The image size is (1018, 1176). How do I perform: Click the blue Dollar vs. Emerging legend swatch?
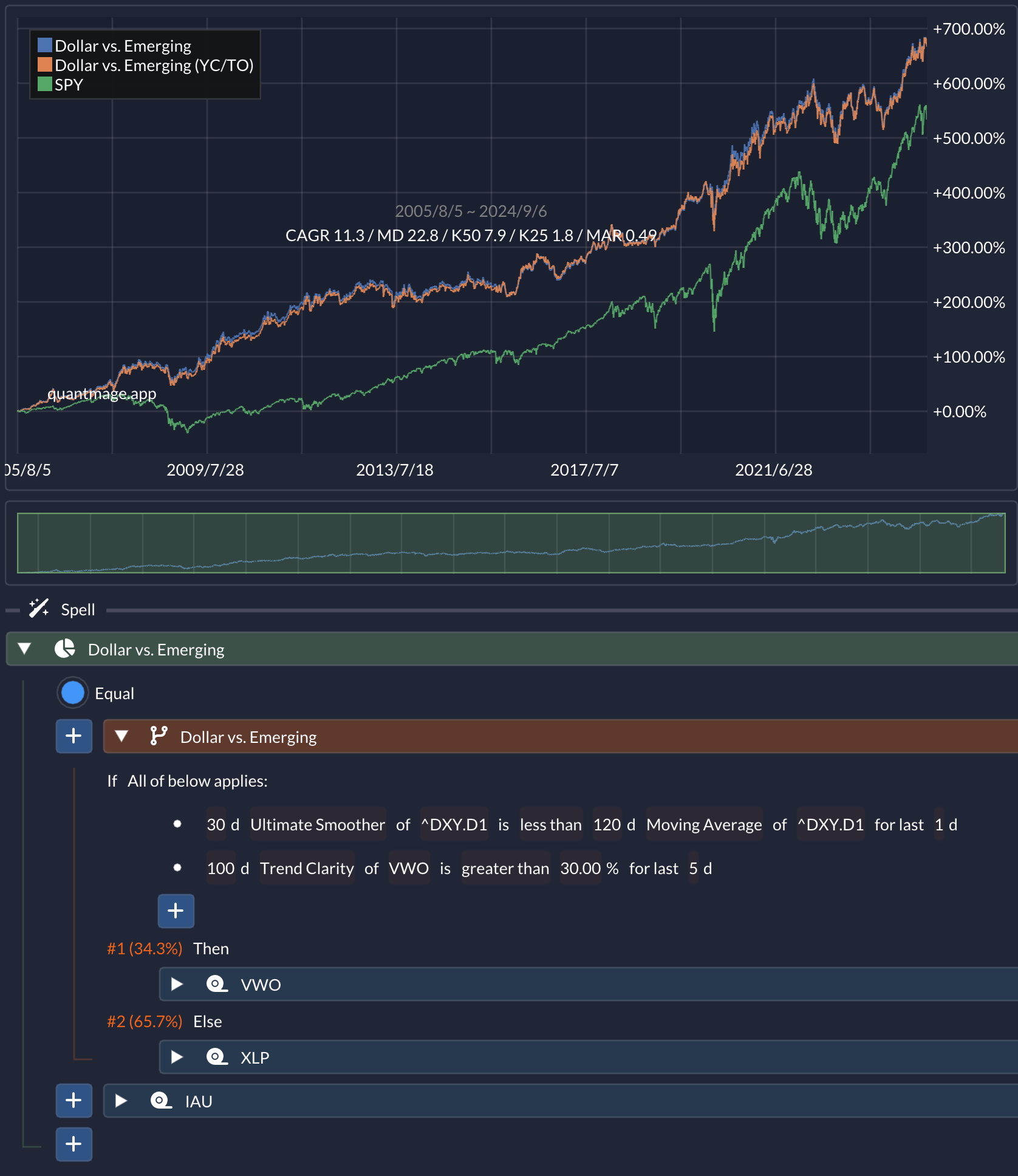click(45, 45)
